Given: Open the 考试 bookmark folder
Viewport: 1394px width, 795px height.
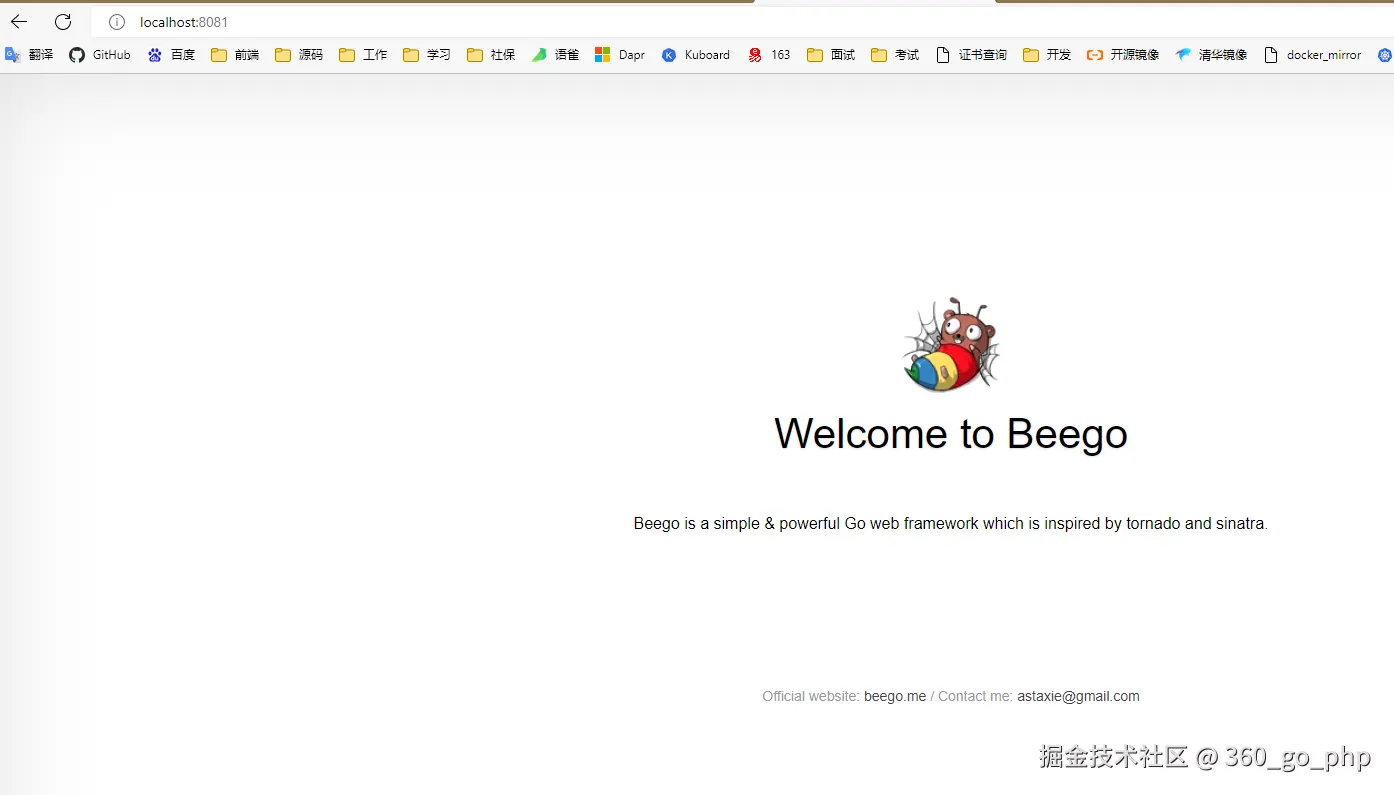Looking at the screenshot, I should pyautogui.click(x=895, y=55).
